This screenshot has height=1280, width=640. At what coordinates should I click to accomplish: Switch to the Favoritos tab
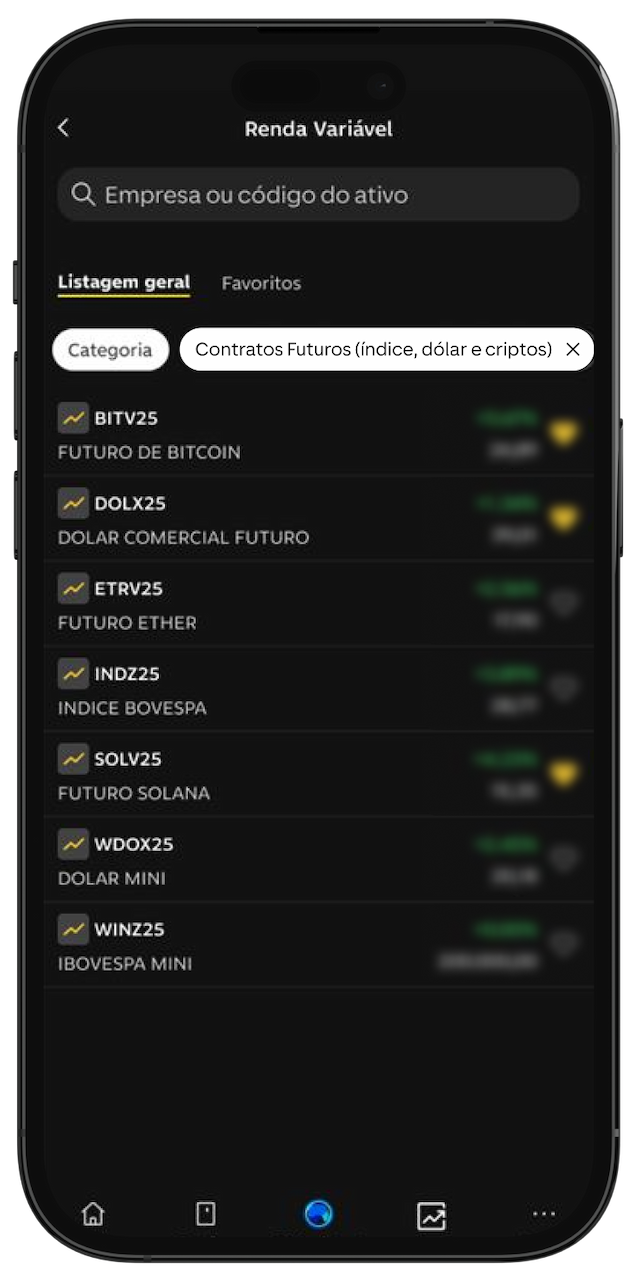click(261, 283)
